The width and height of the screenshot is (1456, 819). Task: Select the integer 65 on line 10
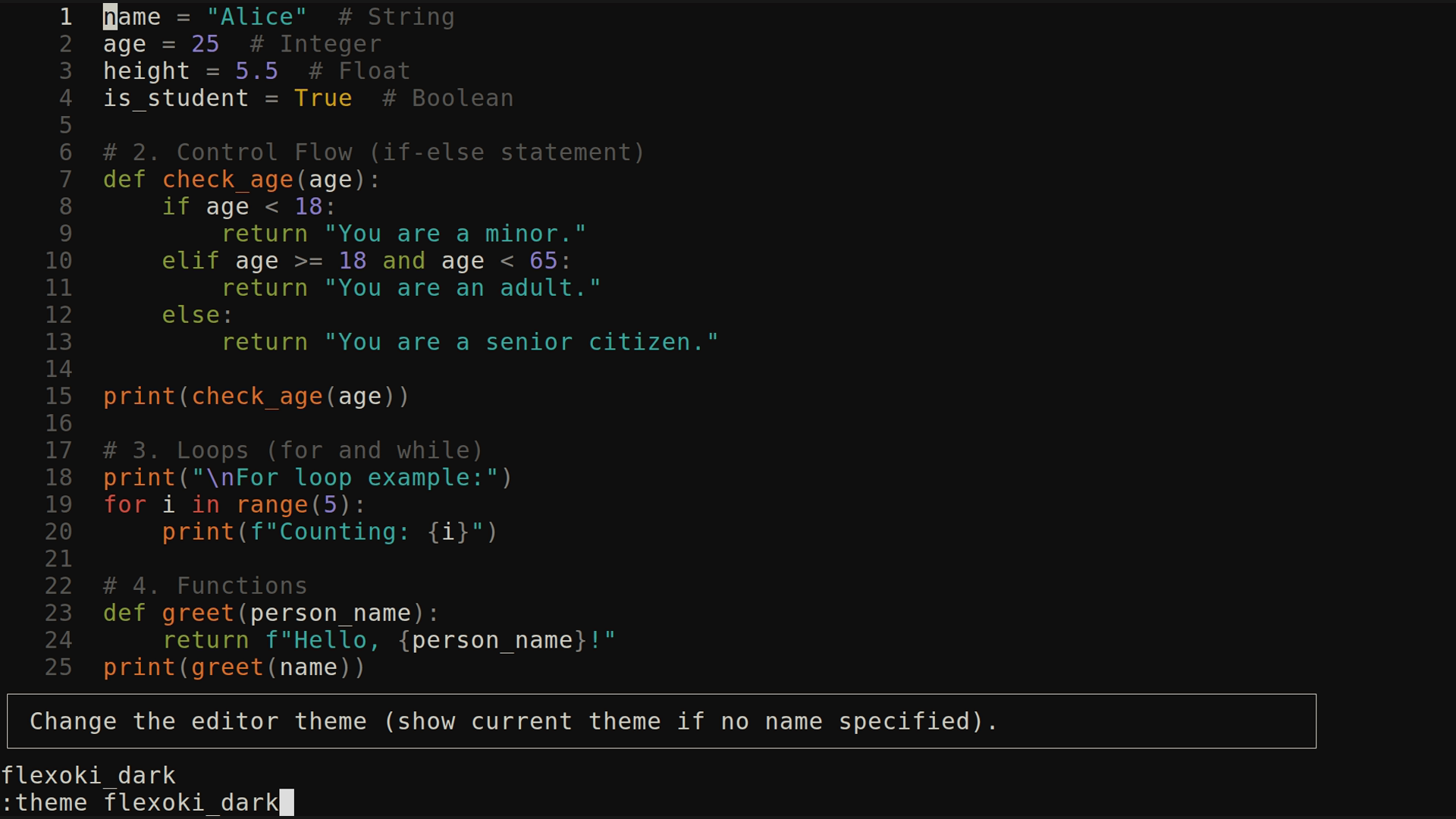click(x=543, y=260)
